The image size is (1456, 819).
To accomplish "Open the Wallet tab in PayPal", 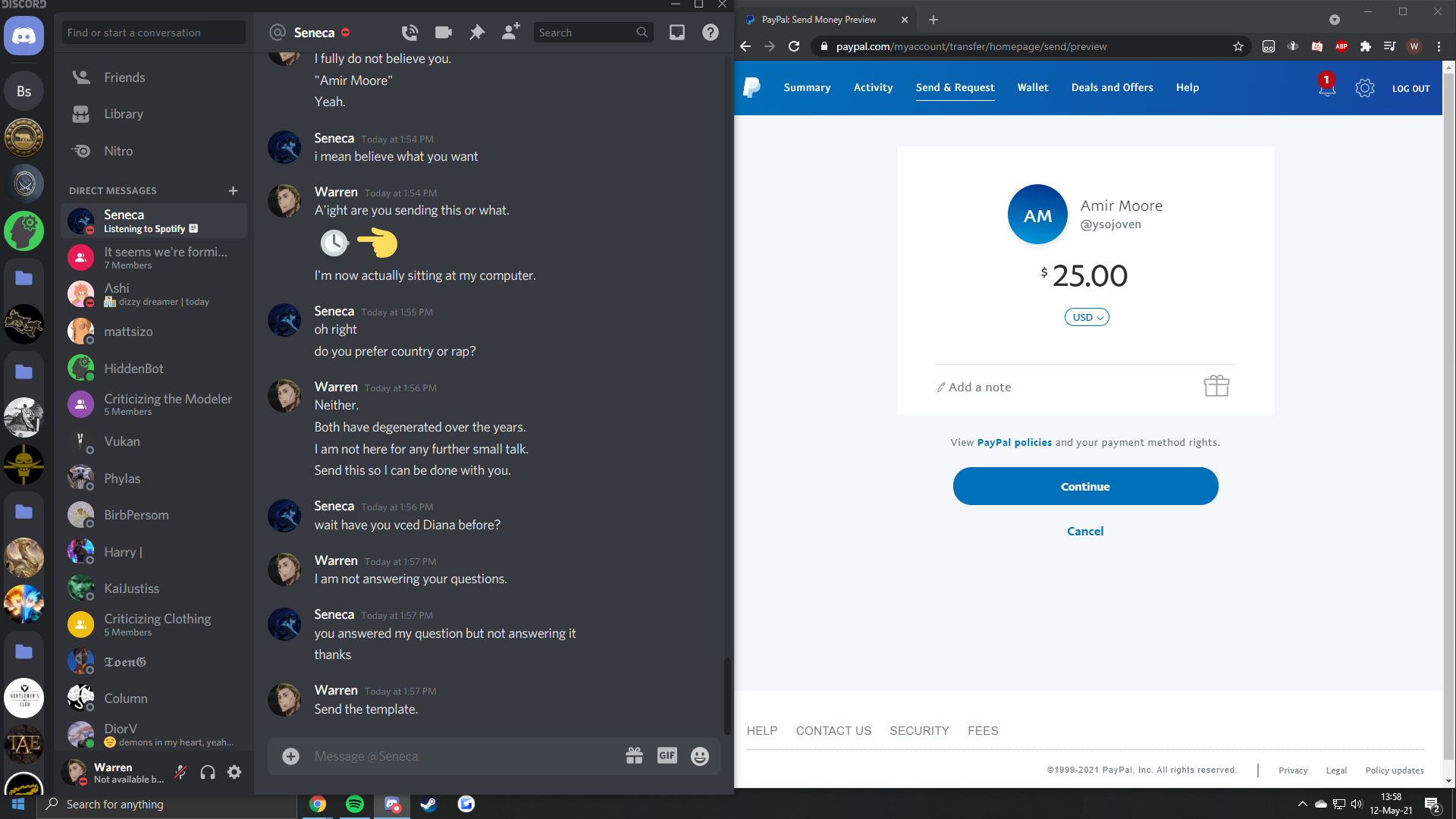I will (x=1033, y=87).
